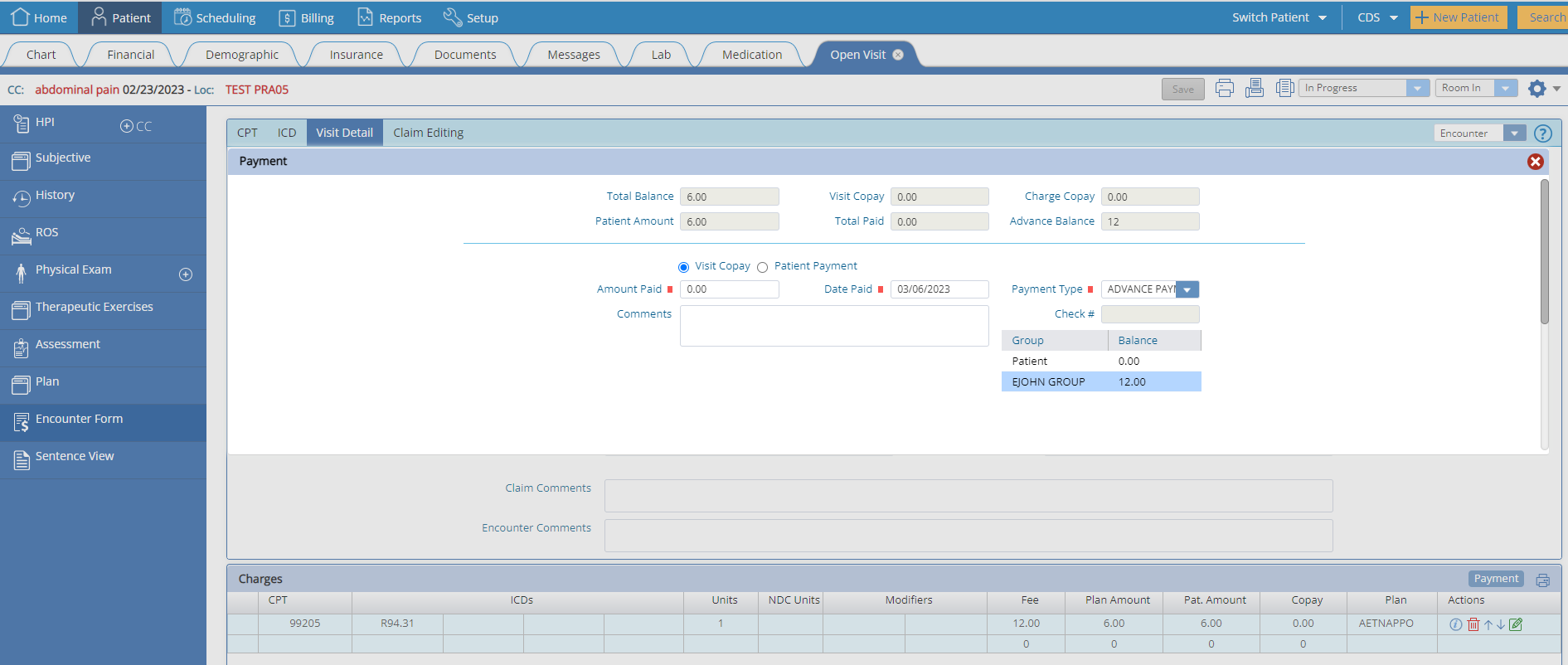Expand the Room In dropdown
This screenshot has width=1568, height=665.
click(1505, 88)
